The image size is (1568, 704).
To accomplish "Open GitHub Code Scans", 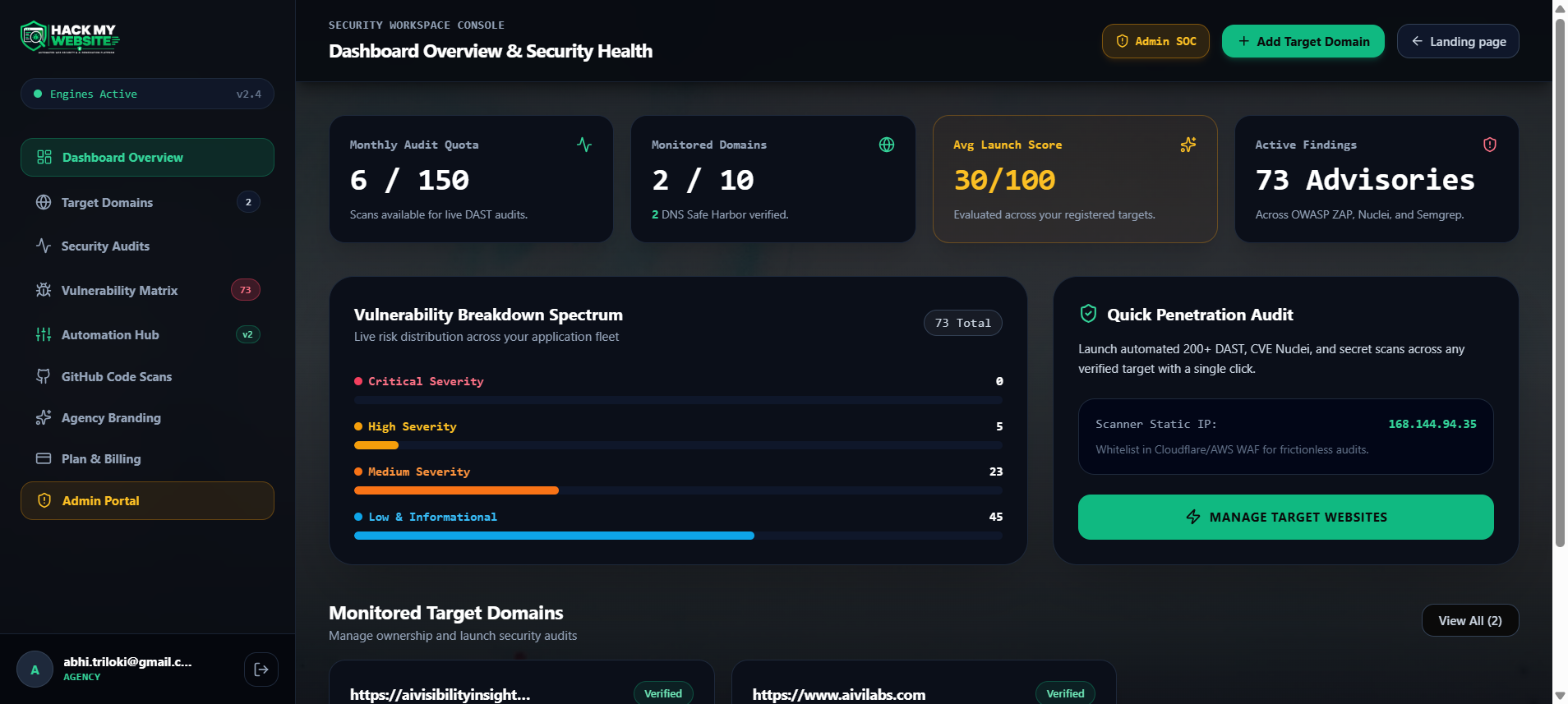I will (x=147, y=376).
